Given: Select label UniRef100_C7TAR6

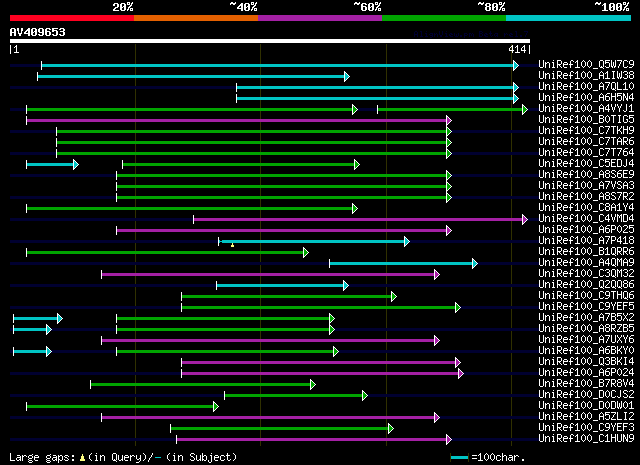Looking at the screenshot, I should pos(586,141).
